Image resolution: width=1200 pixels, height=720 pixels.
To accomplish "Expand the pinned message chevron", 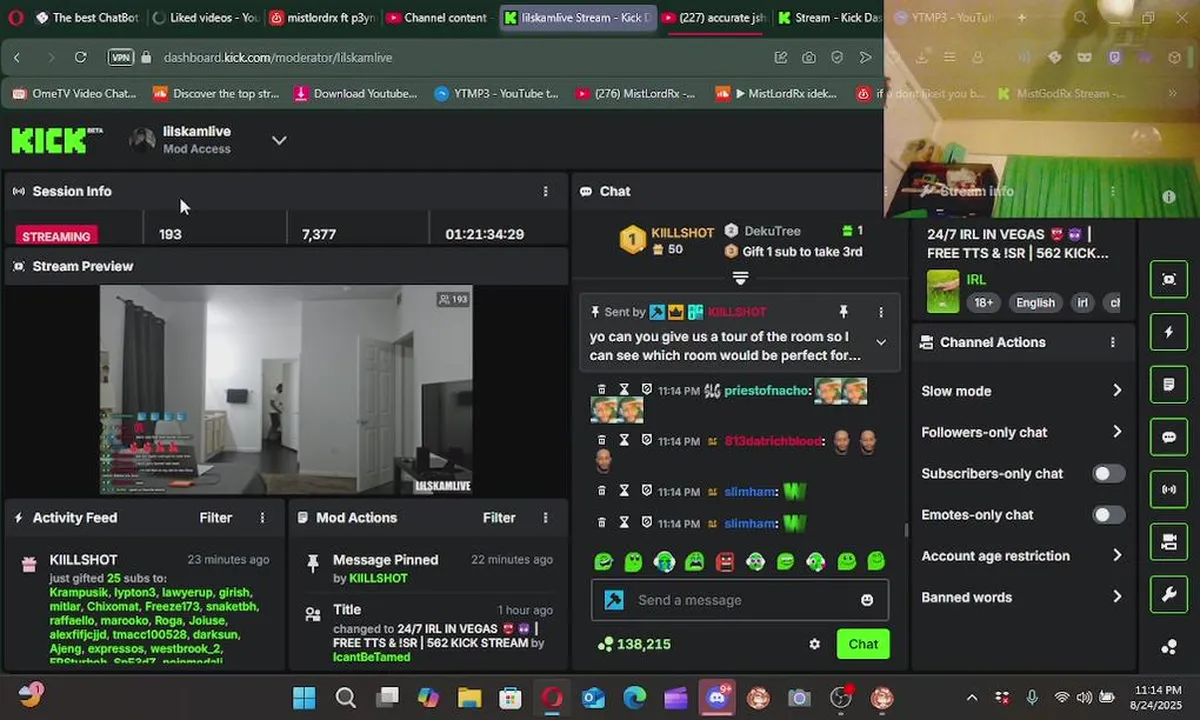I will point(881,342).
